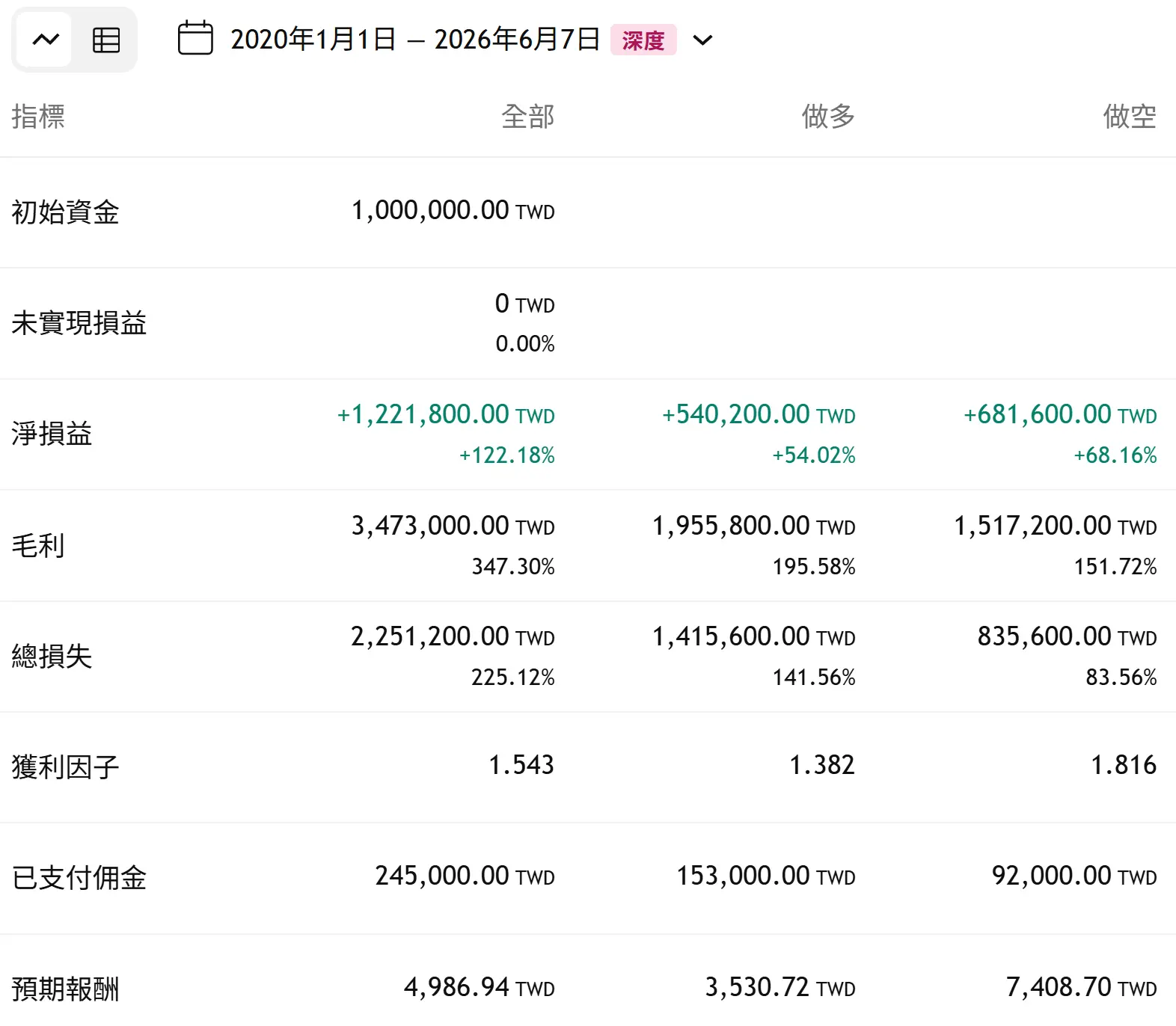The height and width of the screenshot is (1026, 1176).
Task: Switch to the chart view icon
Action: [46, 40]
